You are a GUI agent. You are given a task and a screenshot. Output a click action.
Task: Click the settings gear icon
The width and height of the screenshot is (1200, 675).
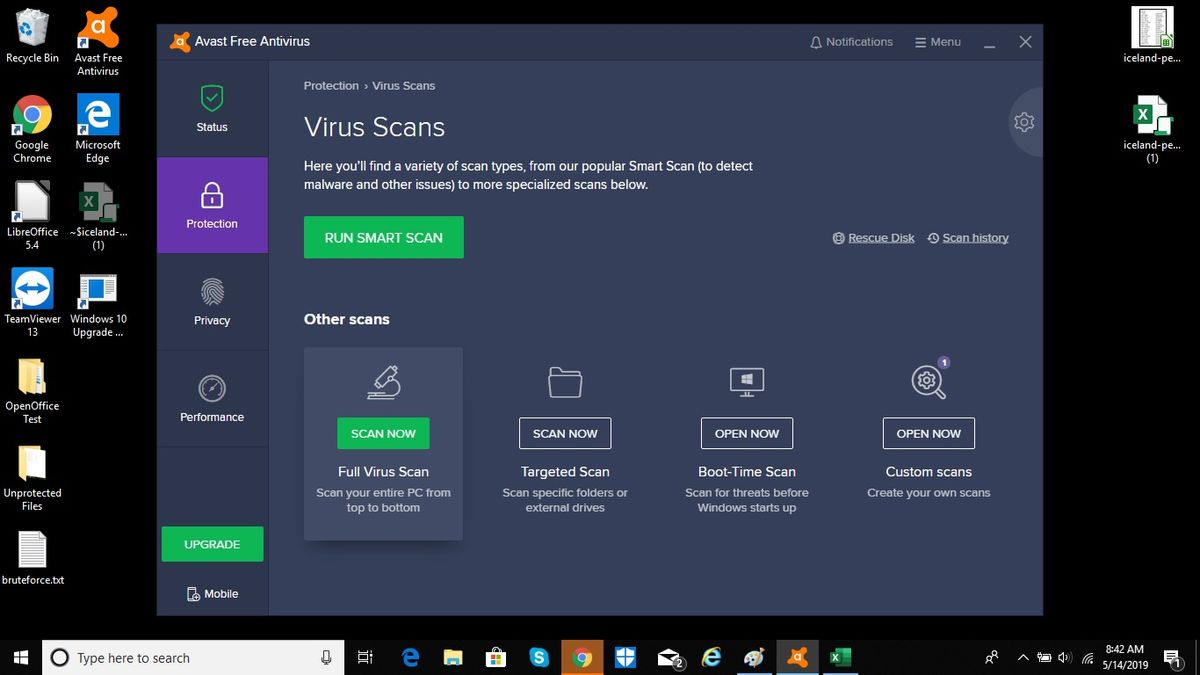[1023, 121]
